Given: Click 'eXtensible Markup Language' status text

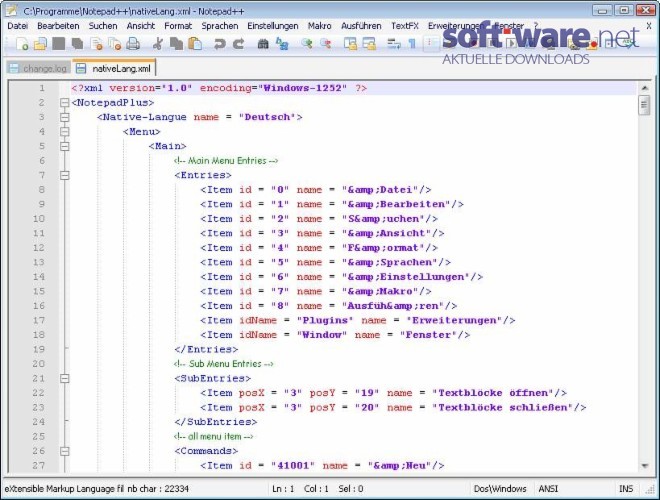Looking at the screenshot, I should (x=59, y=489).
